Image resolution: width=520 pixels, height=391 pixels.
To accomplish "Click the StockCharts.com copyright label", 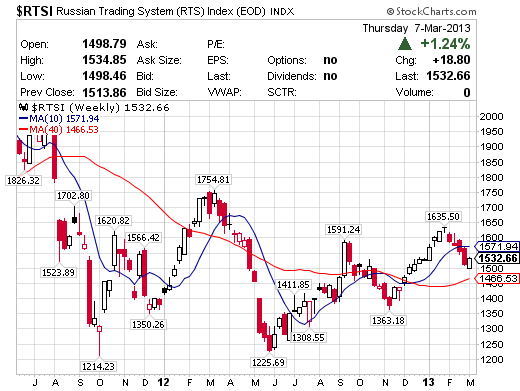I will coord(431,12).
